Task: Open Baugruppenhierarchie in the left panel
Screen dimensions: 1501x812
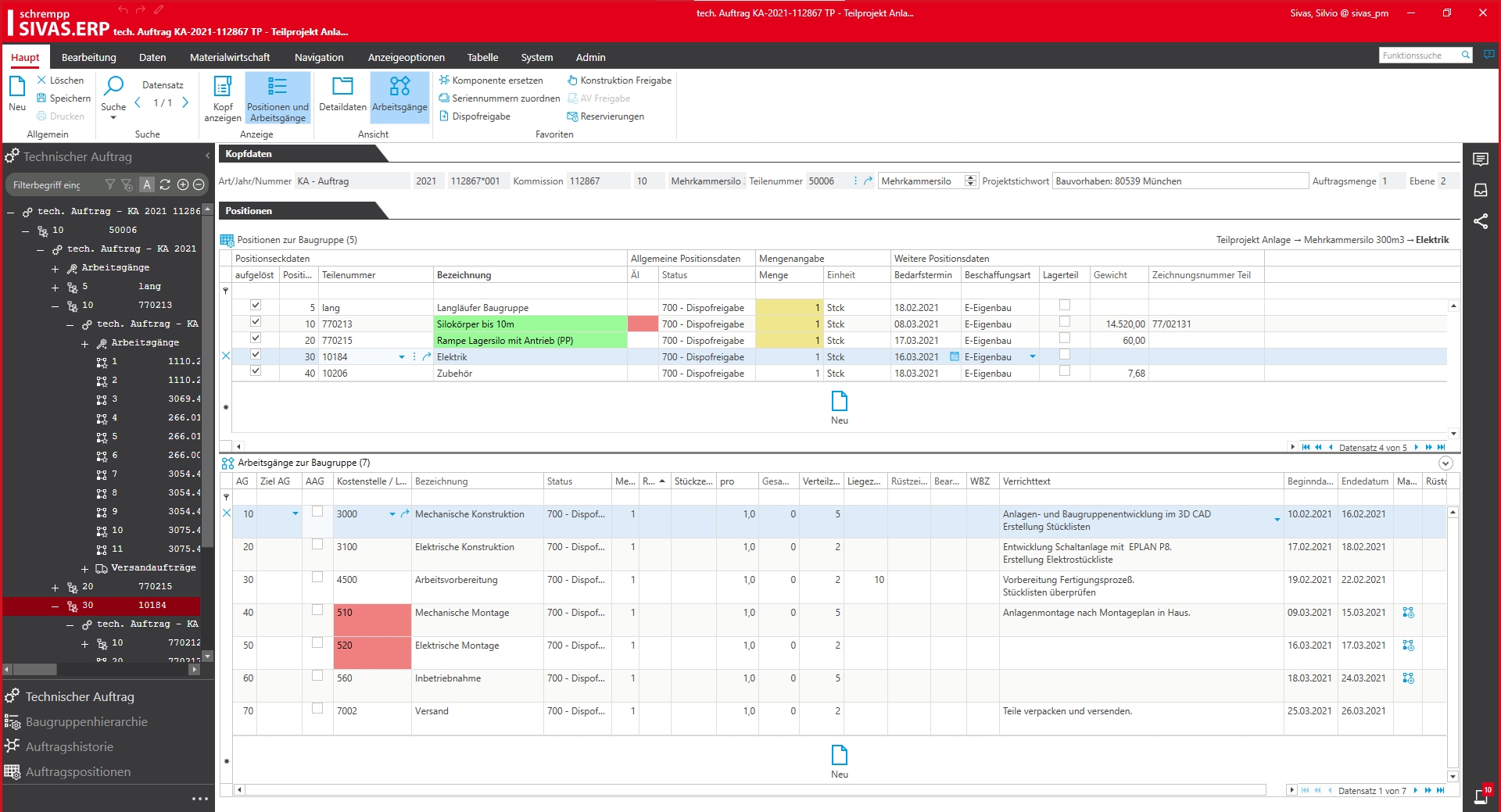Action: pos(86,722)
